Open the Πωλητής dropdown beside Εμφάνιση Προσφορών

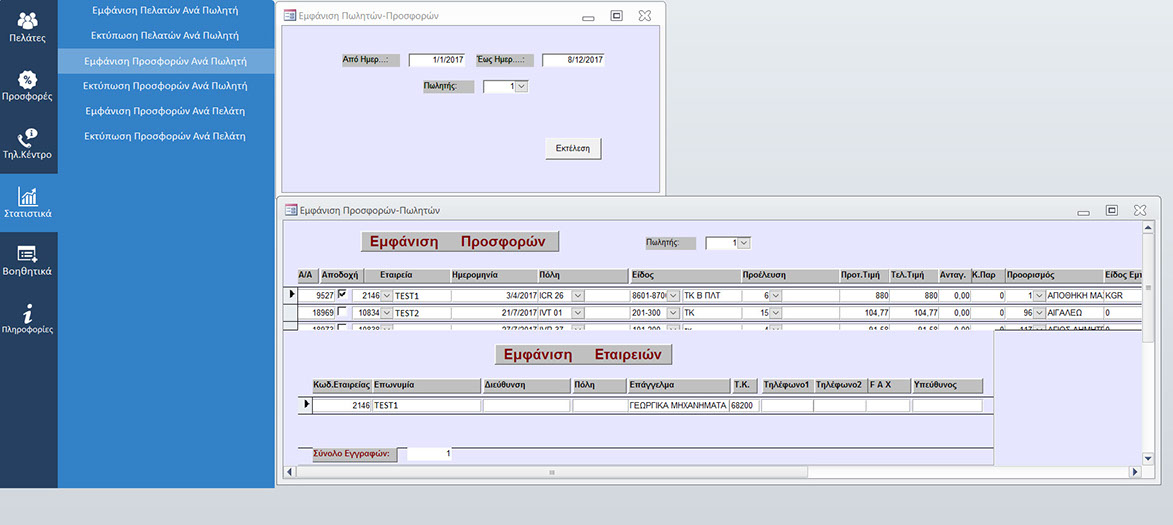pyautogui.click(x=743, y=243)
